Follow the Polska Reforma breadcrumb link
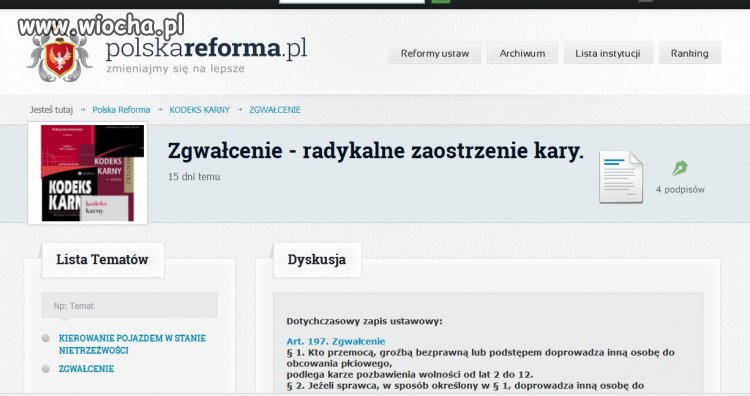The image size is (750, 396). coord(121,110)
